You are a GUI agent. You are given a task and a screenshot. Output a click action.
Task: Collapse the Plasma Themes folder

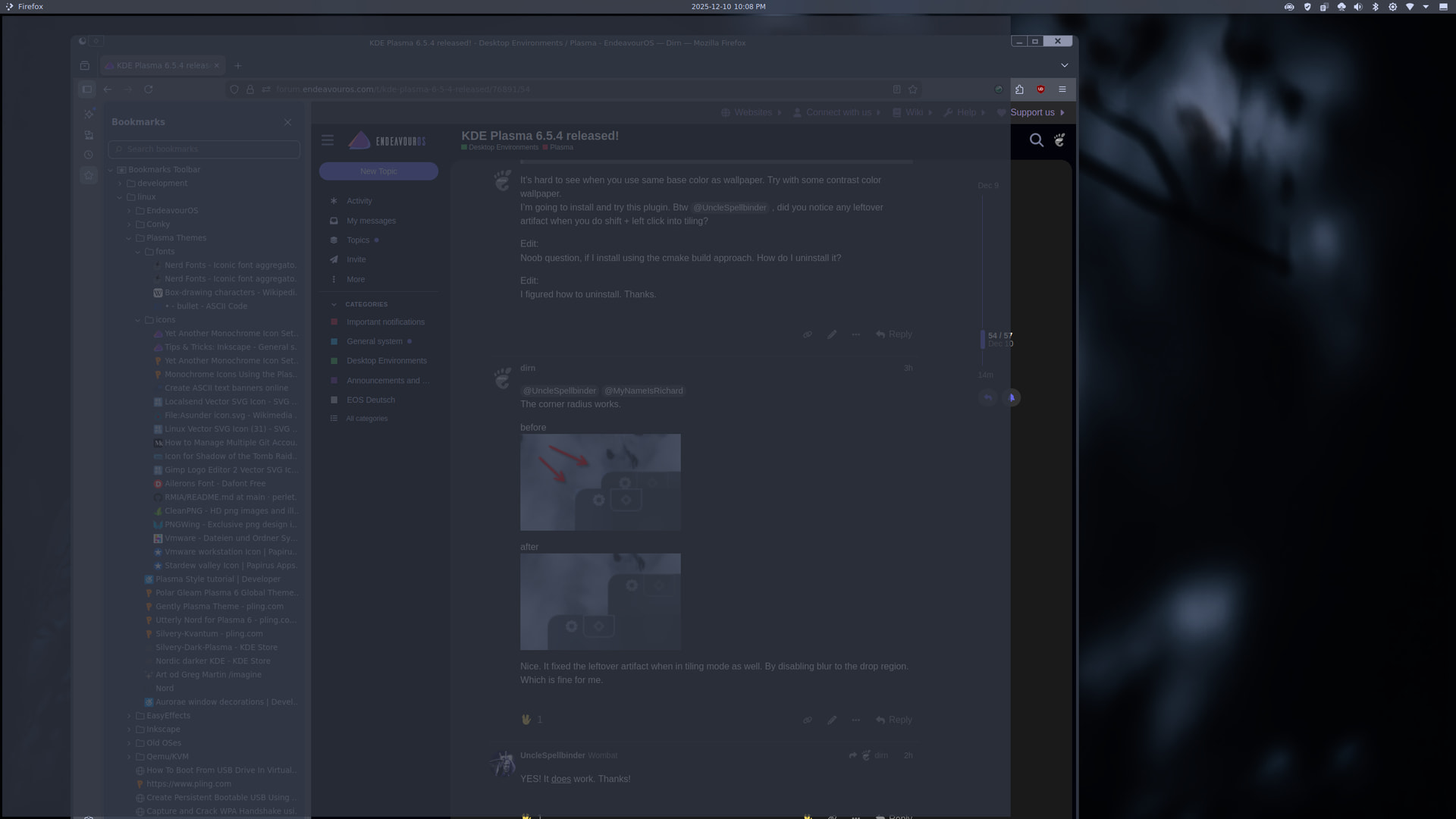point(129,239)
